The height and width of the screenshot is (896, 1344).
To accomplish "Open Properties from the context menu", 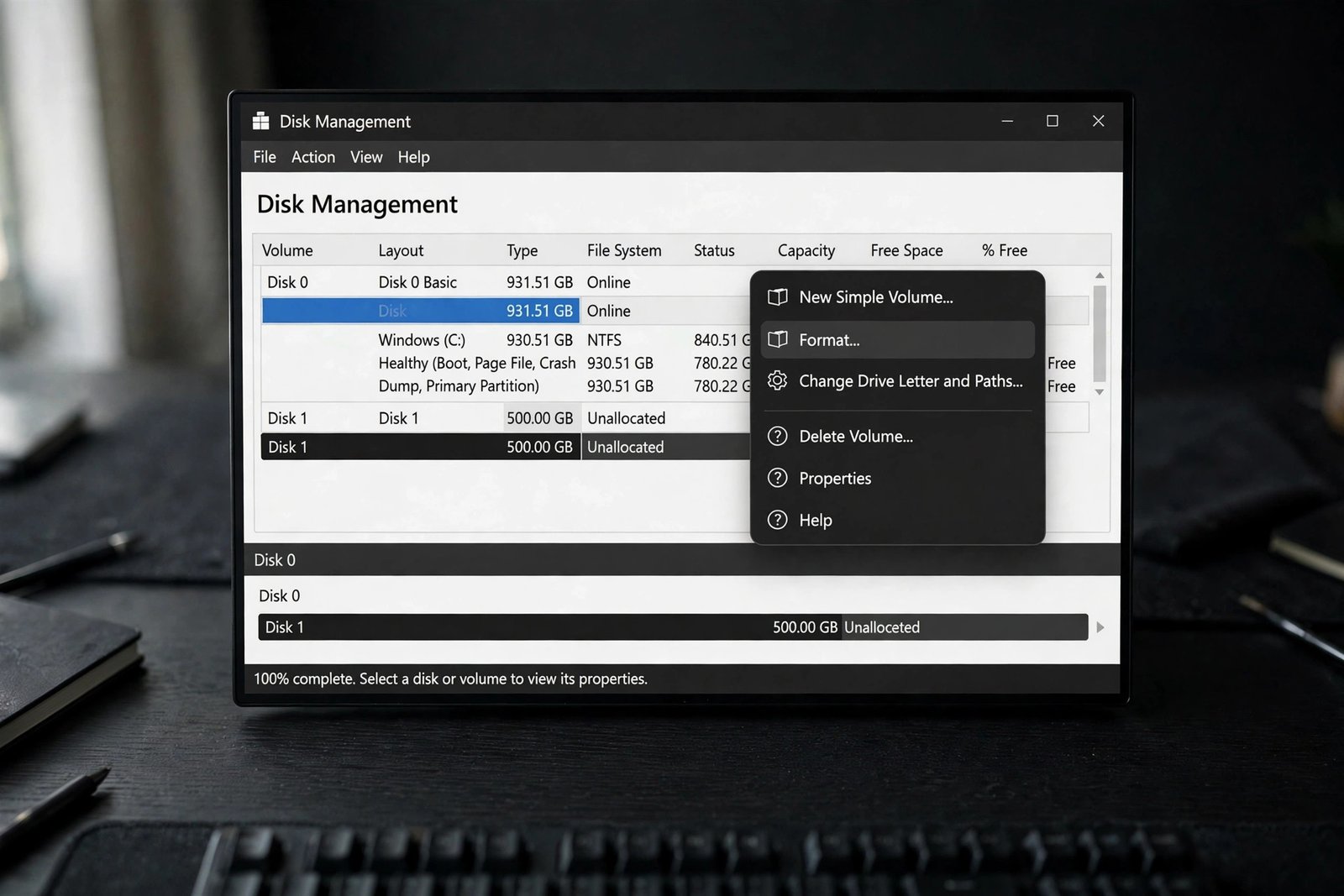I will (x=897, y=478).
